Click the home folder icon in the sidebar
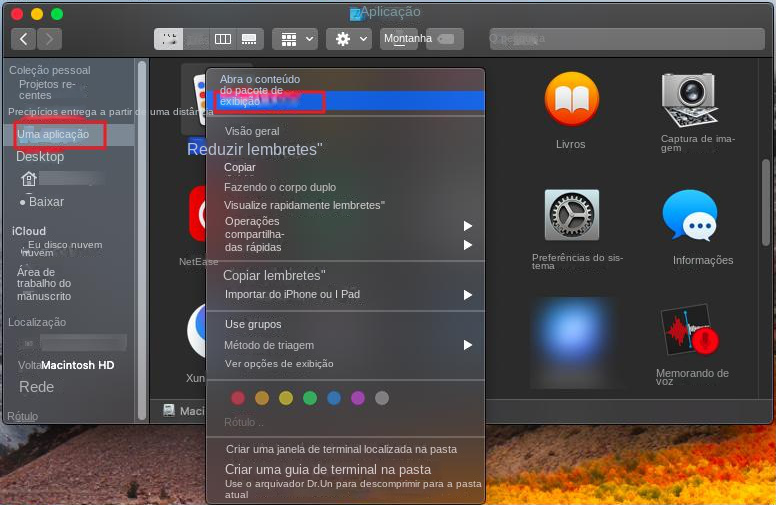 tap(29, 178)
